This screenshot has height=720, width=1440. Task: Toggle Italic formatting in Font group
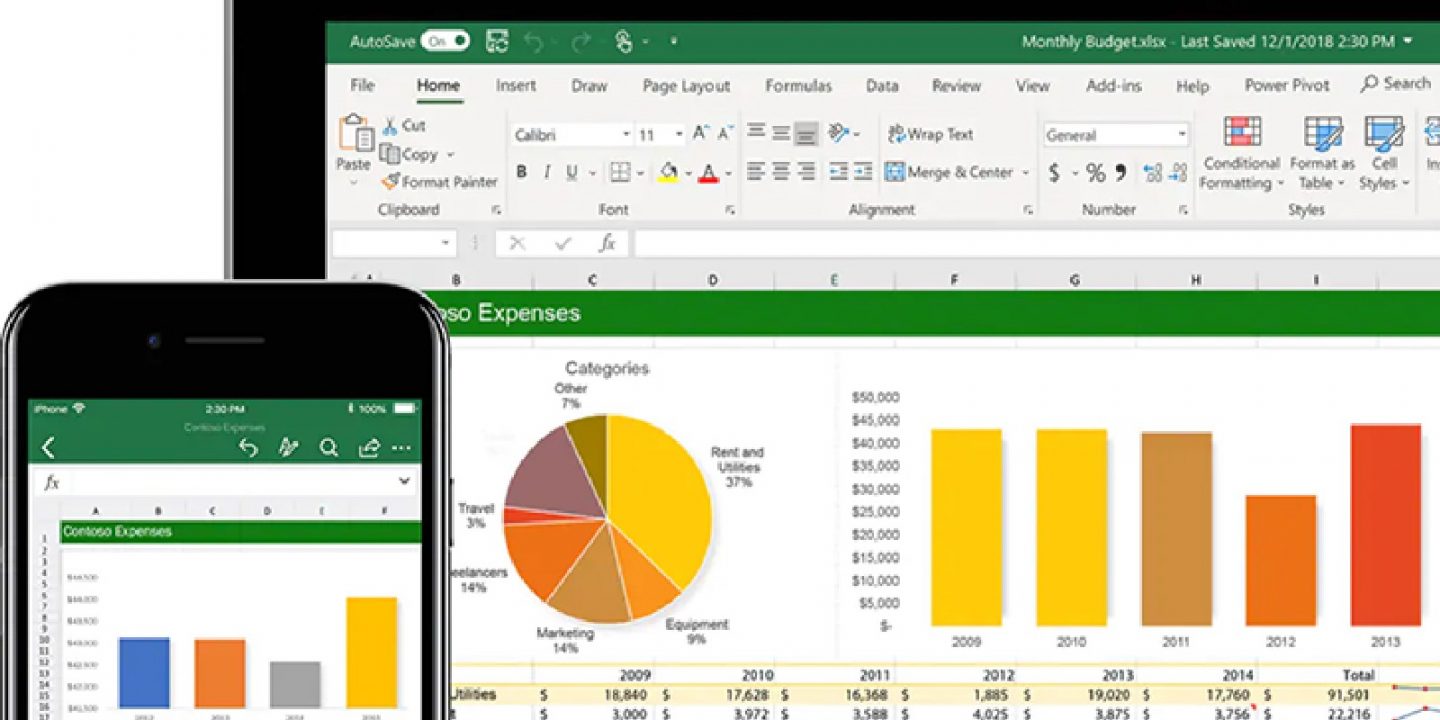point(546,172)
